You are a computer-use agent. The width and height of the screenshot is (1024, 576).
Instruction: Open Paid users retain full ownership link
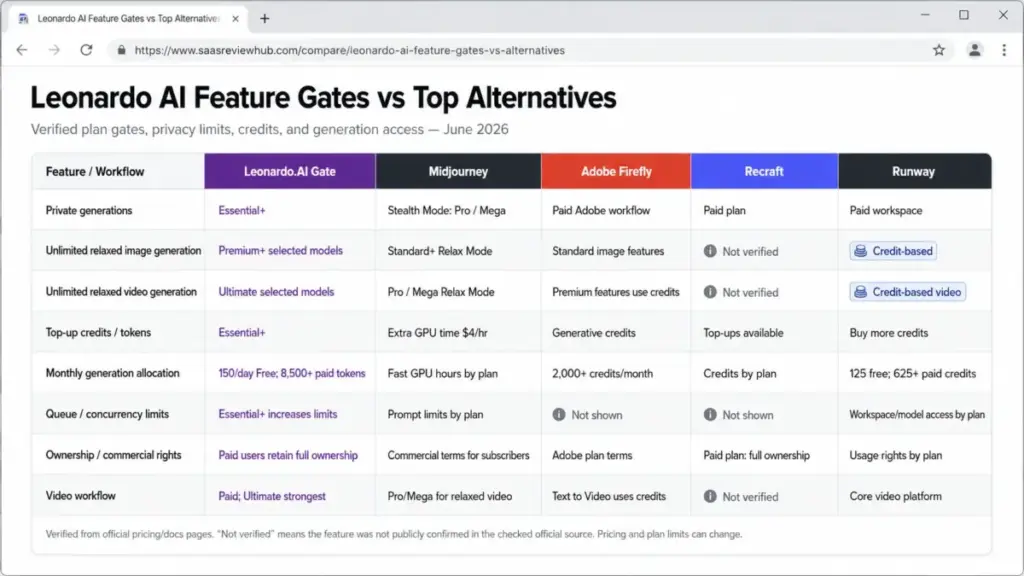pos(288,455)
